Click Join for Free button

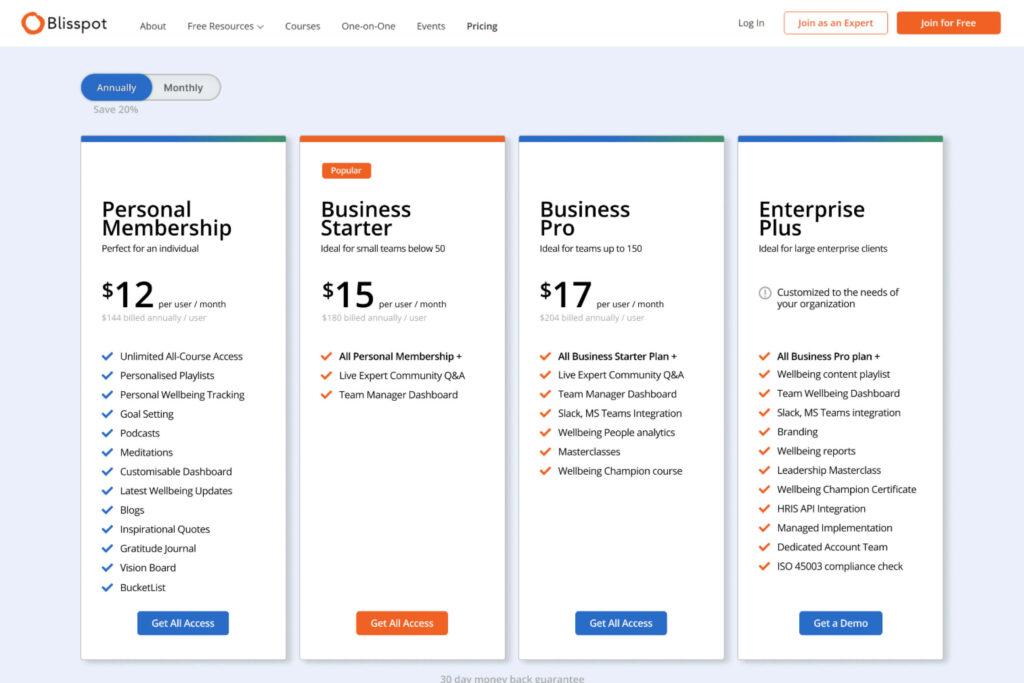click(948, 23)
